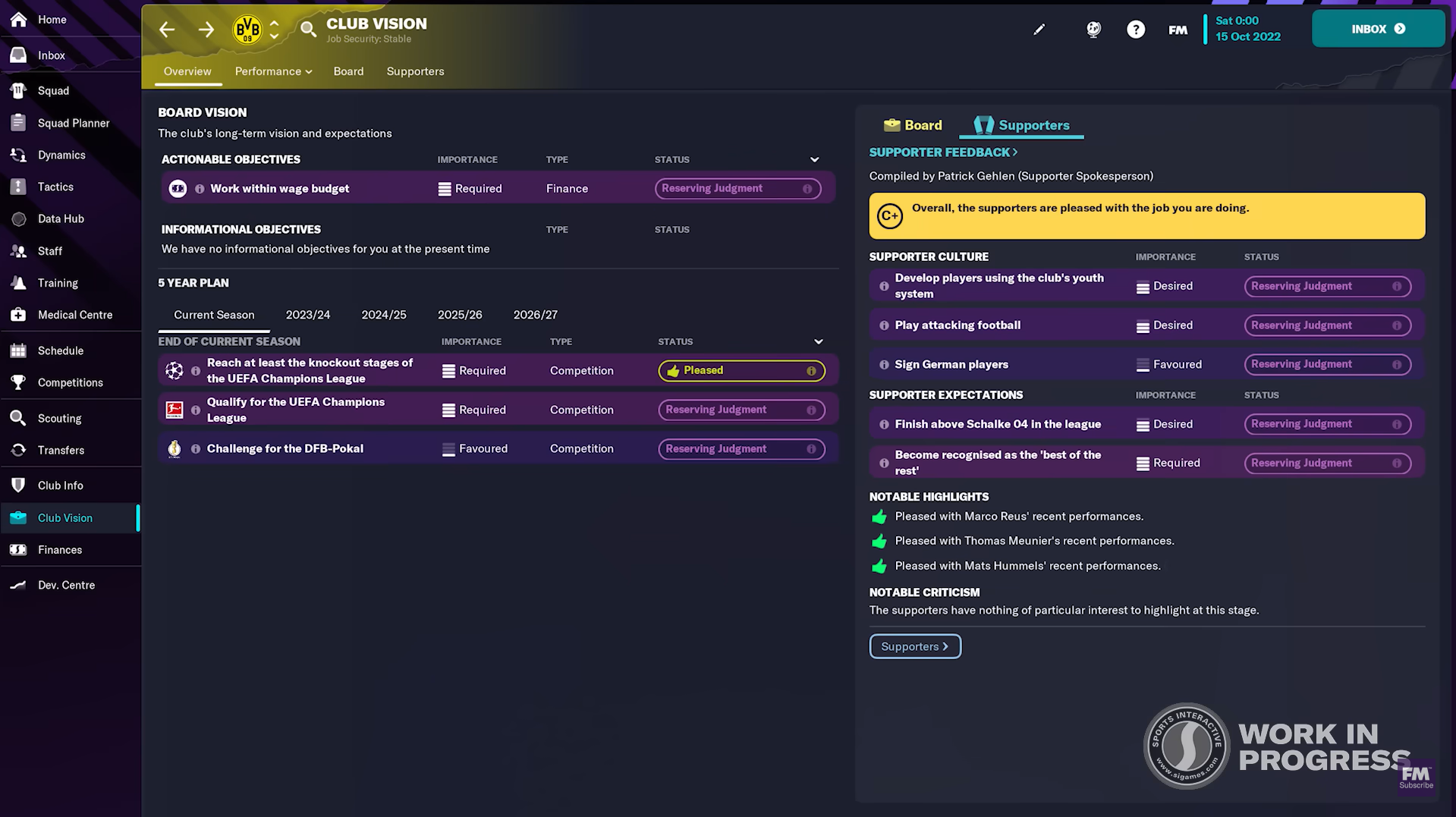
Task: Switch to the Board tab in the header
Action: click(348, 71)
